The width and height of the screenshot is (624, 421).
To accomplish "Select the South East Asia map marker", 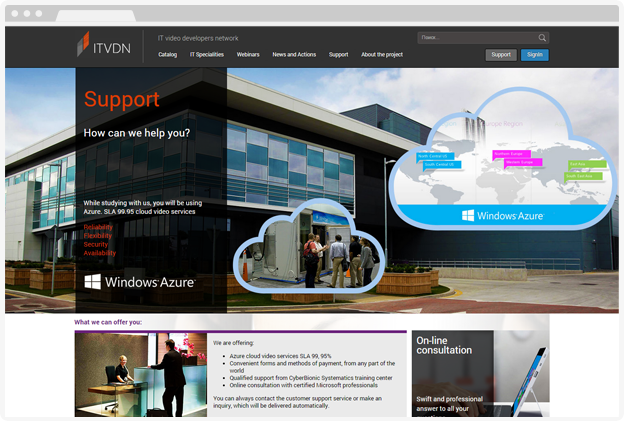I will point(583,176).
